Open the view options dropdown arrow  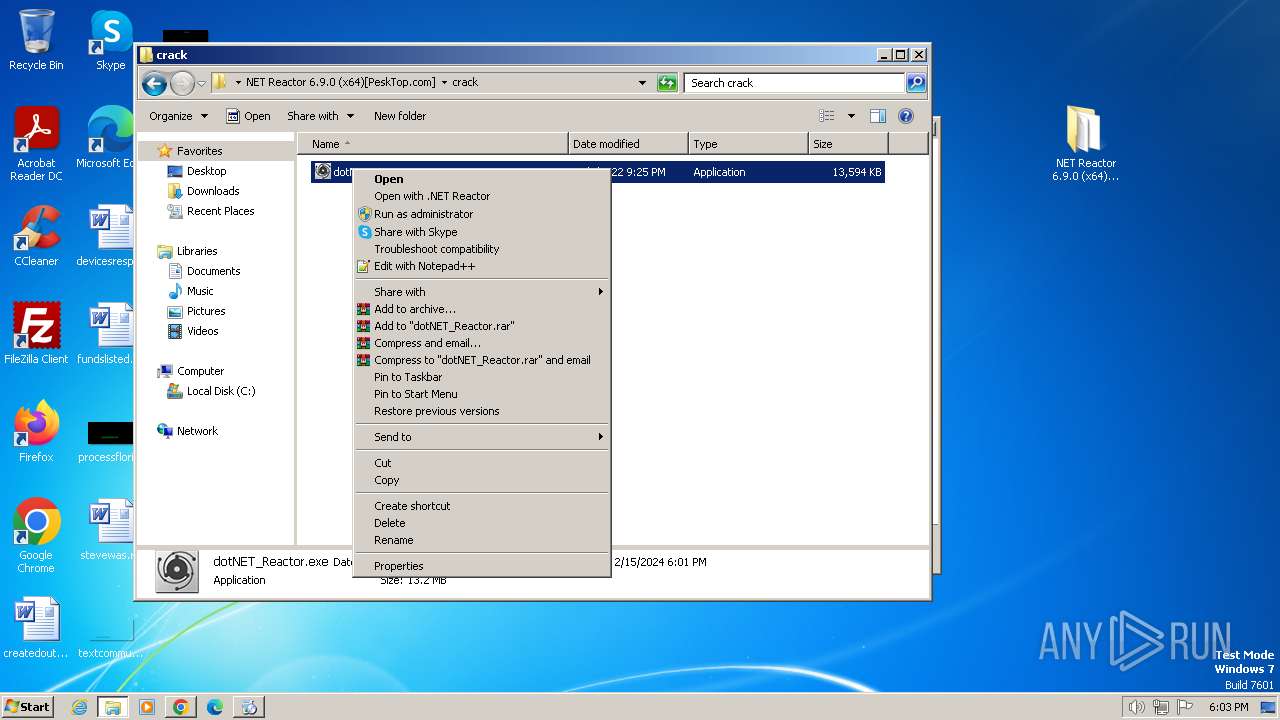[851, 116]
